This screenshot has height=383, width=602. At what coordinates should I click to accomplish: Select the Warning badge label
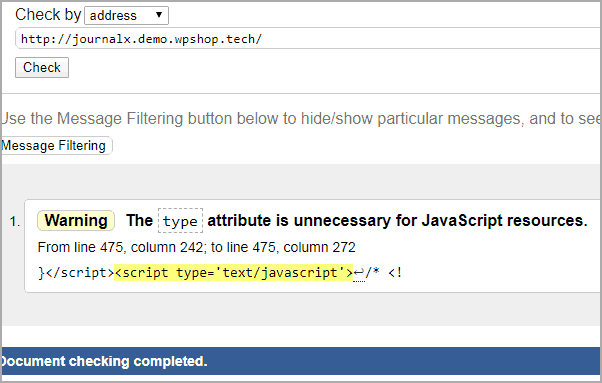76,221
